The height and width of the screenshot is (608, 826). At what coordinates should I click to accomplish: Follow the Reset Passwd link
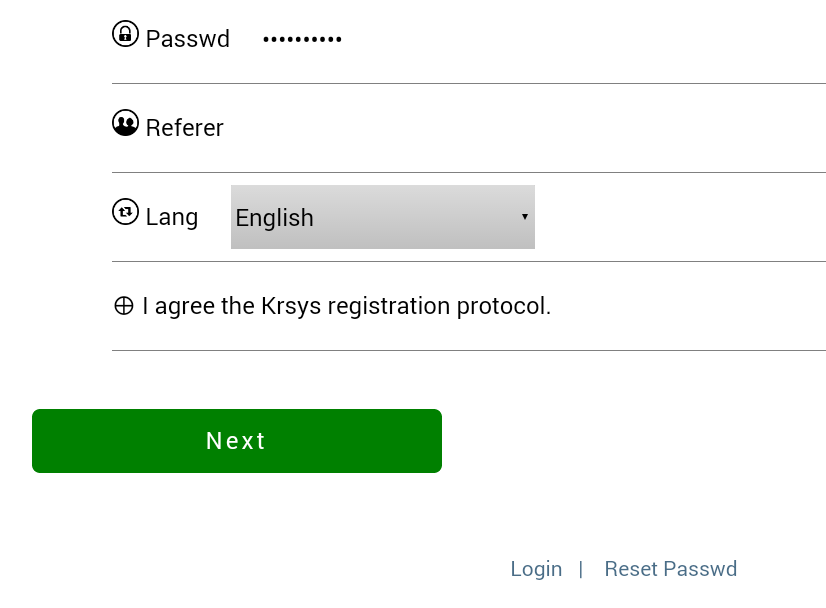670,569
